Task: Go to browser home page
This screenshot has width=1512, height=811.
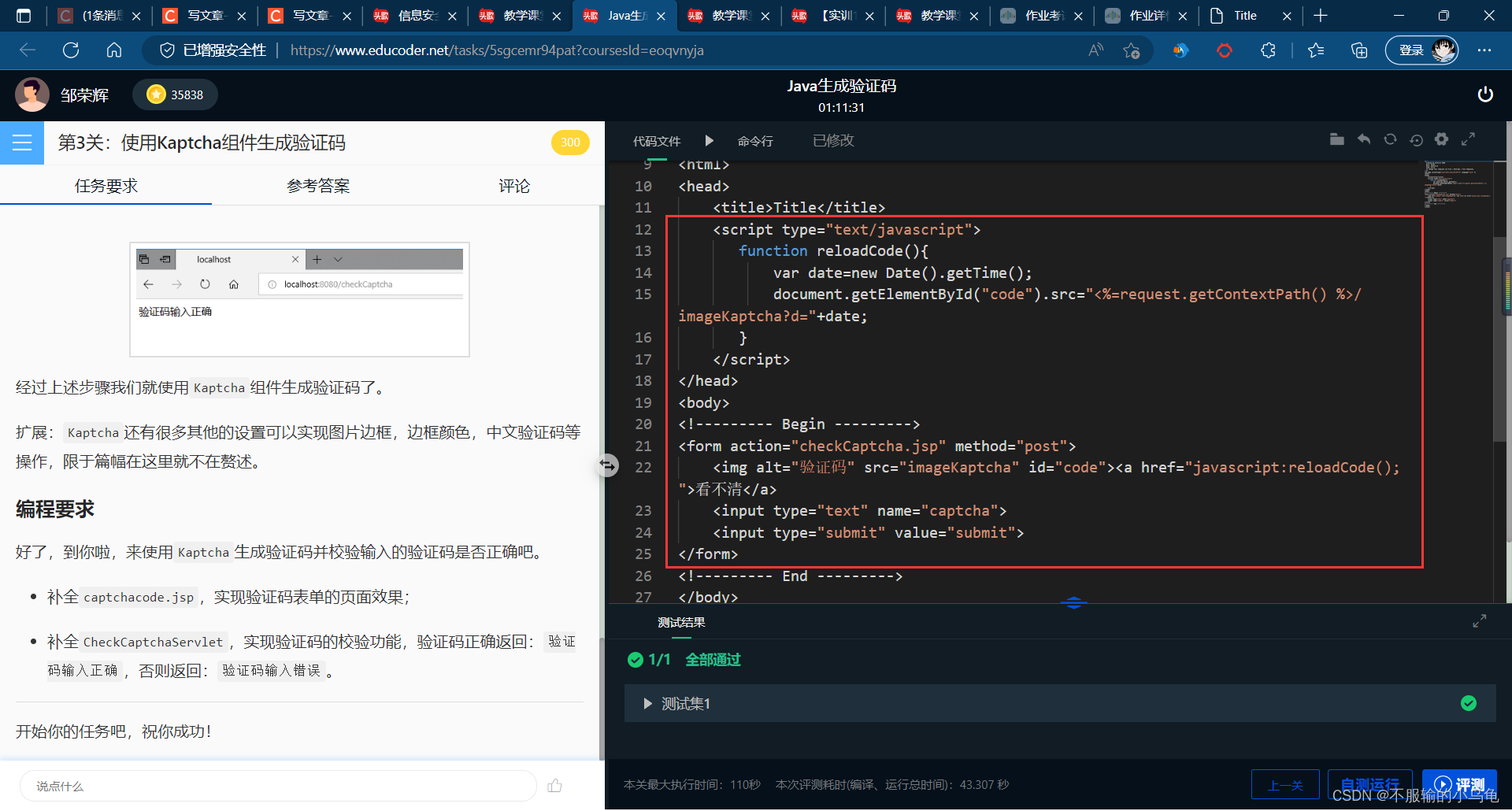Action: click(114, 50)
